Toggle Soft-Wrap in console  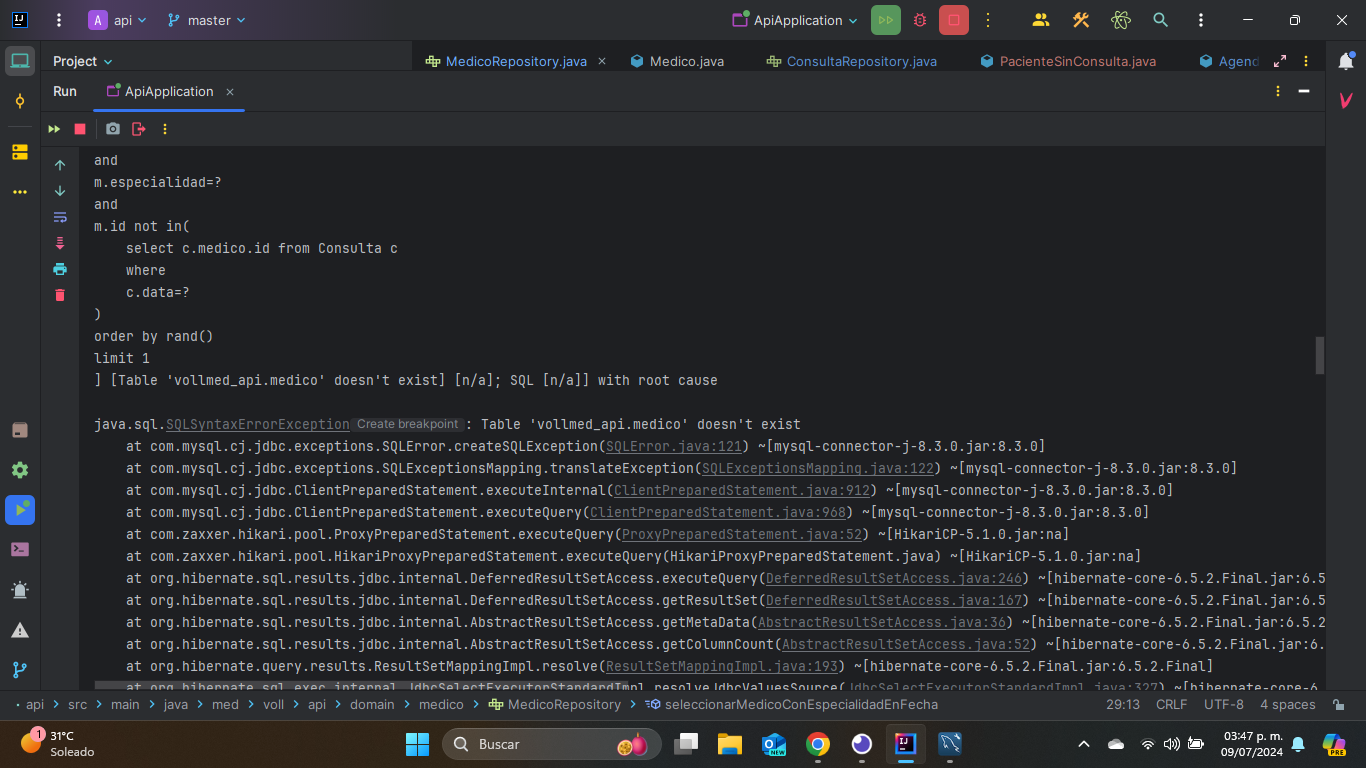(60, 217)
